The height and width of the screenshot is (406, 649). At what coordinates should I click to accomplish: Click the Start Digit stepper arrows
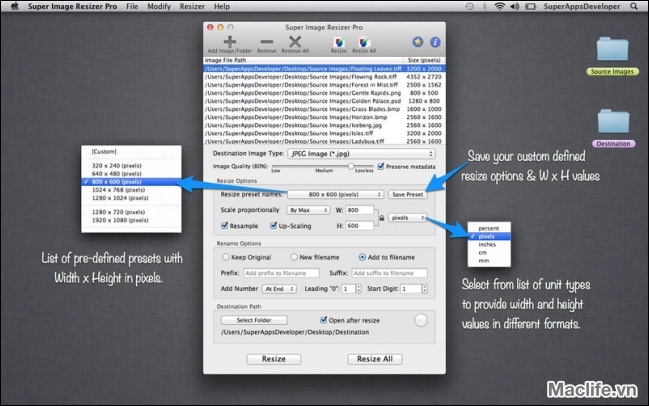[425, 289]
